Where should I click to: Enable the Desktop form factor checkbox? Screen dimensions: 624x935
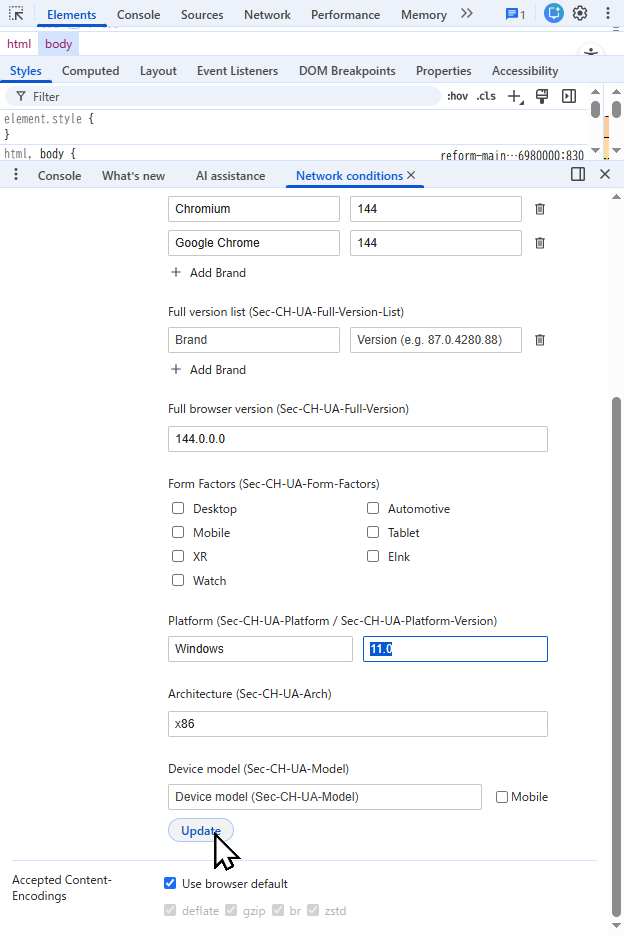coord(178,509)
